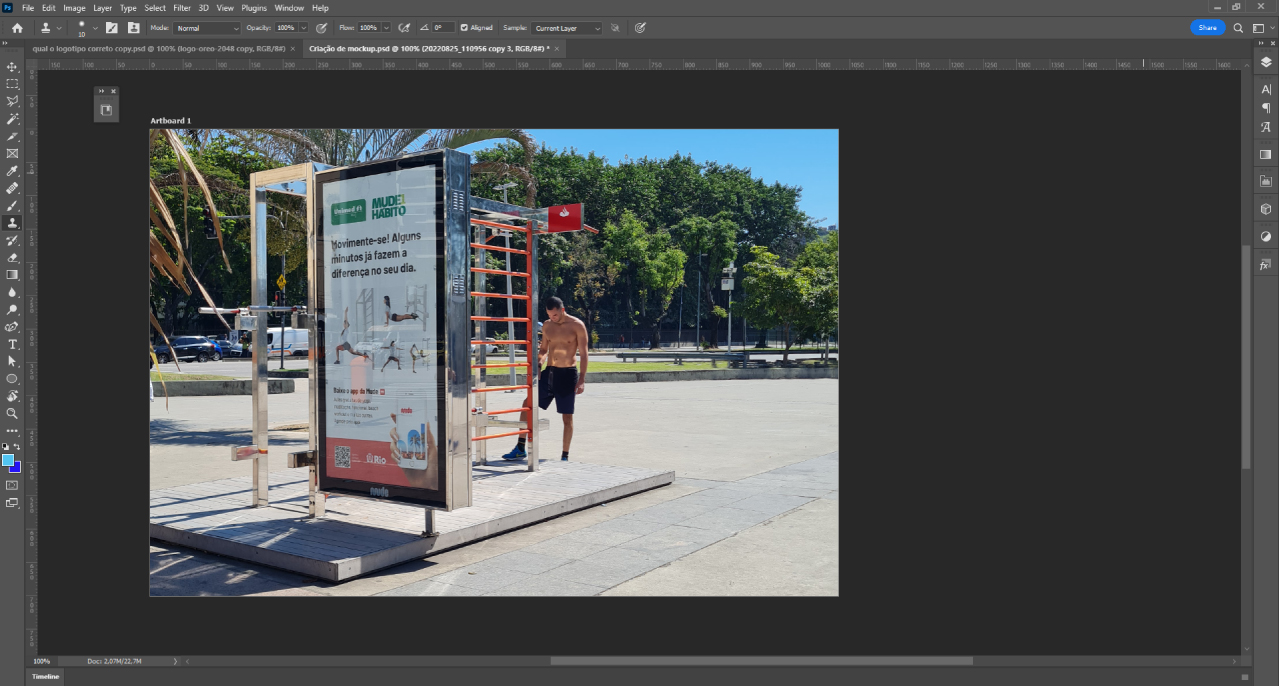The image size is (1280, 686).
Task: Open the 3D panel icon
Action: click(1265, 209)
